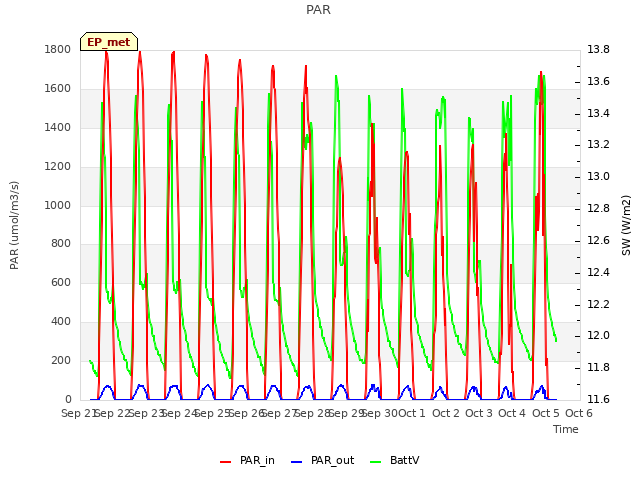Viewport: 640px width, 480px height.
Task: Toggle the BattV legend entry
Action: pyautogui.click(x=394, y=461)
